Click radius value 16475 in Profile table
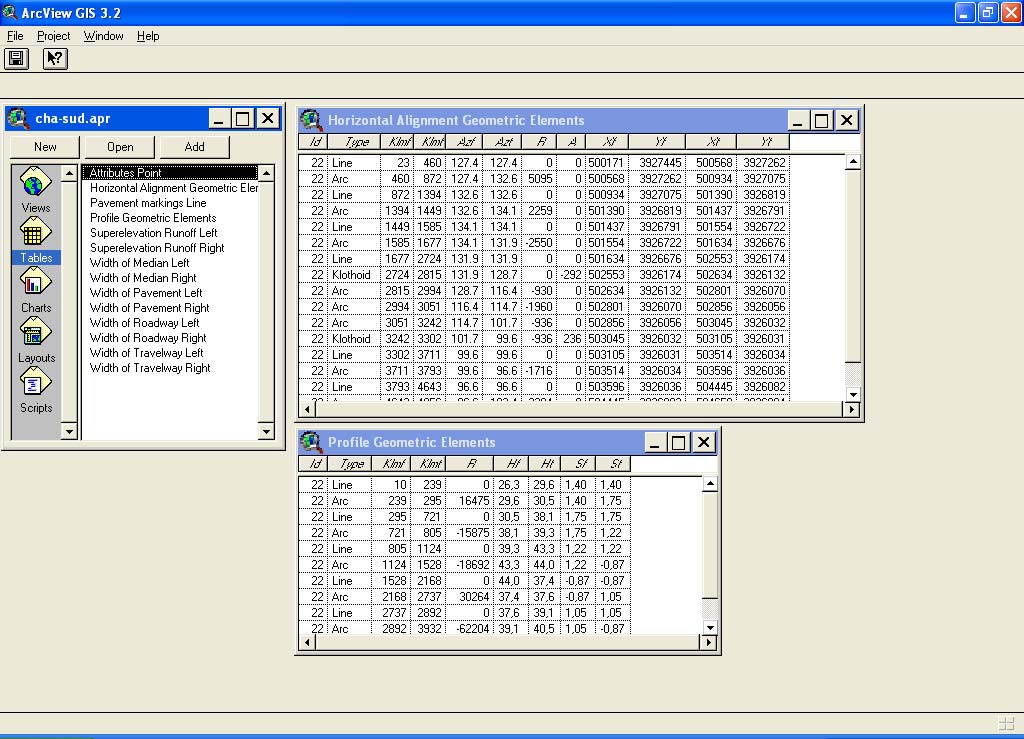 click(473, 501)
